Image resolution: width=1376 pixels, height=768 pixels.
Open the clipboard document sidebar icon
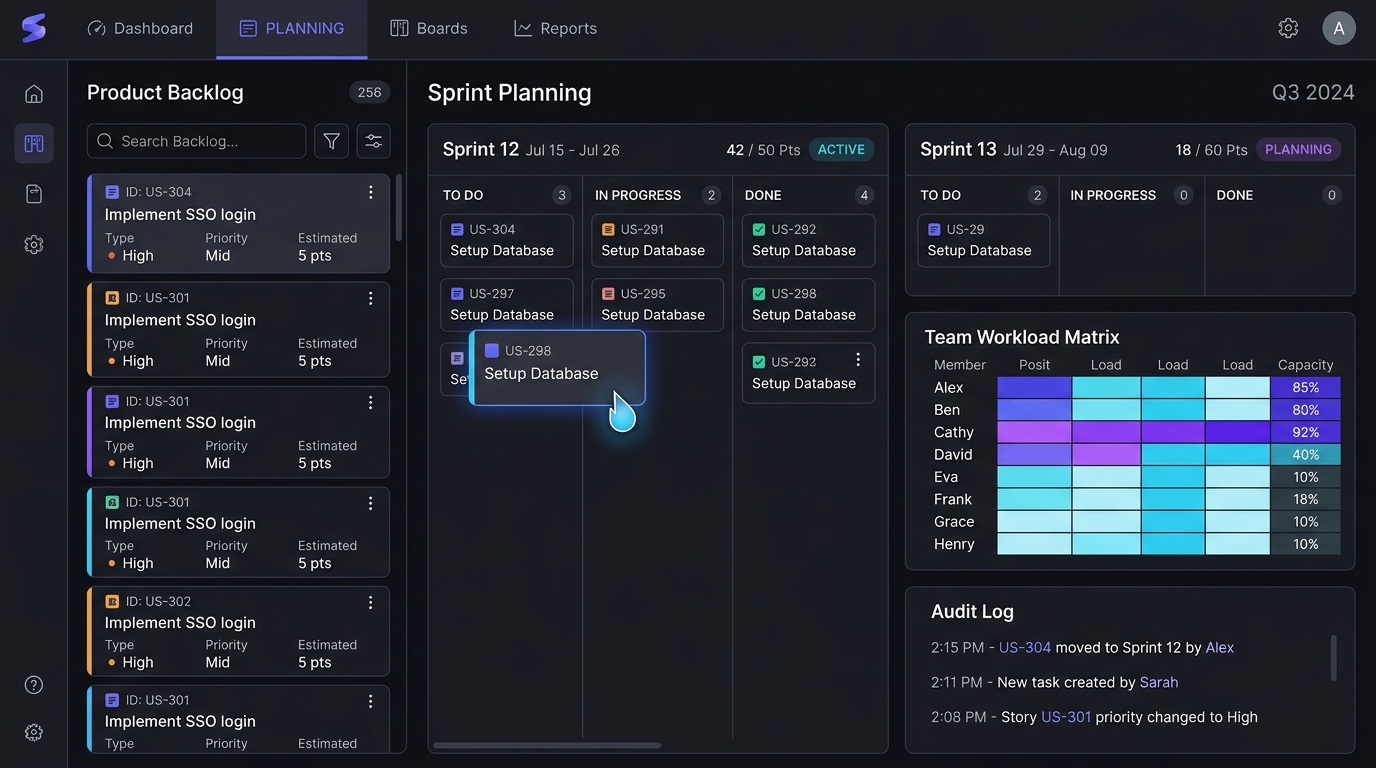(34, 194)
